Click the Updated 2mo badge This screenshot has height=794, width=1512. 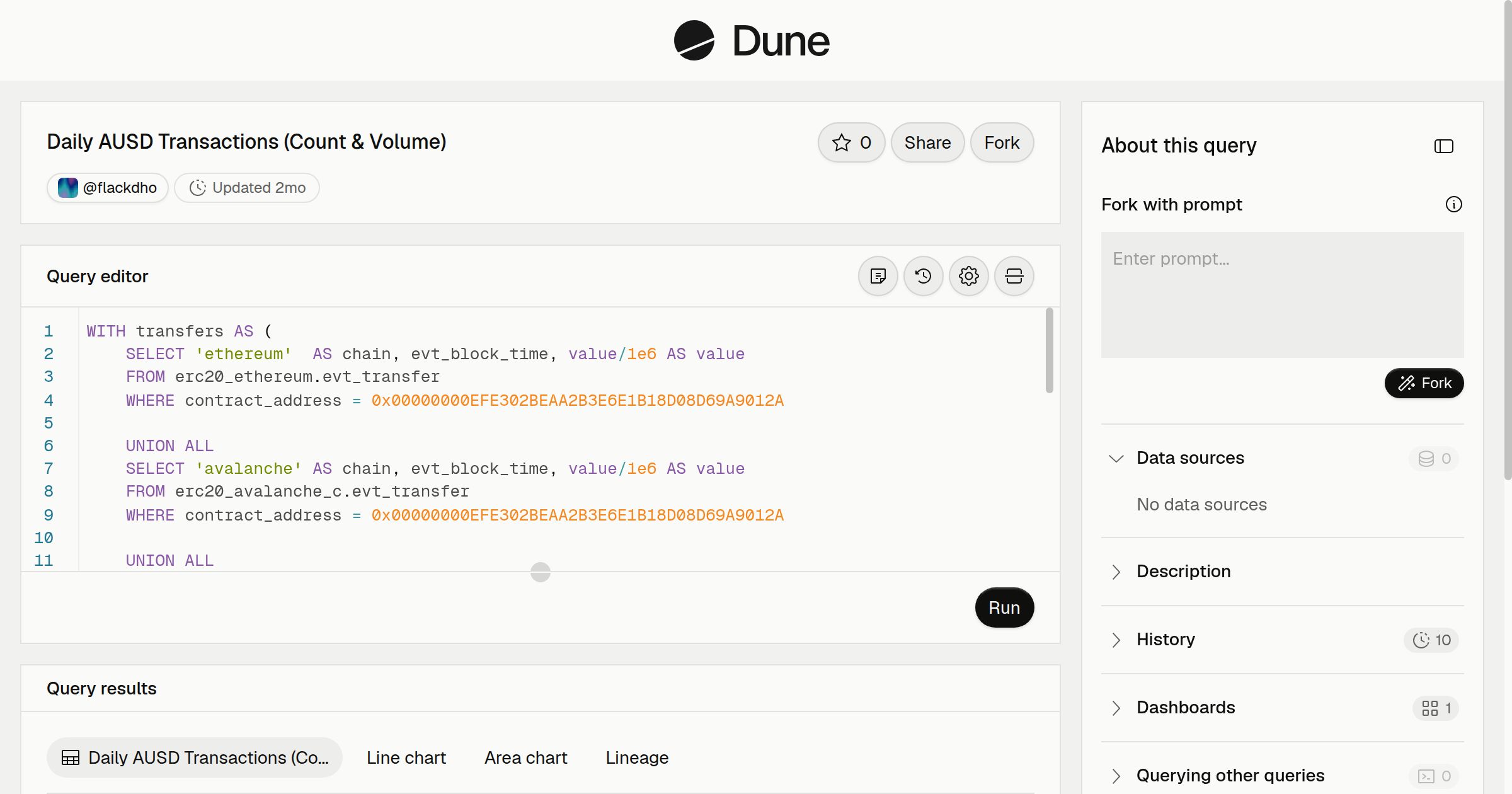pyautogui.click(x=247, y=188)
